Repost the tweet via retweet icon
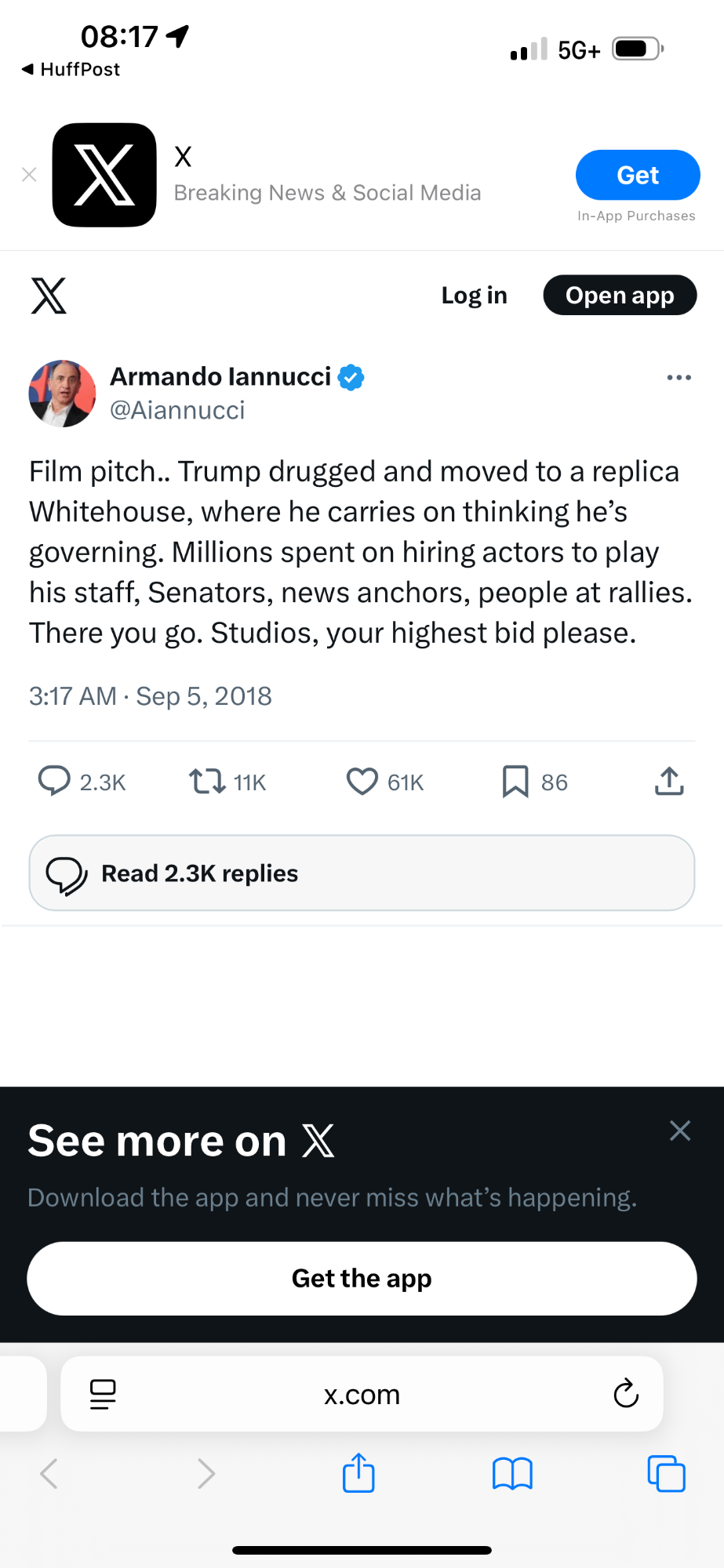The height and width of the screenshot is (1568, 724). click(207, 781)
